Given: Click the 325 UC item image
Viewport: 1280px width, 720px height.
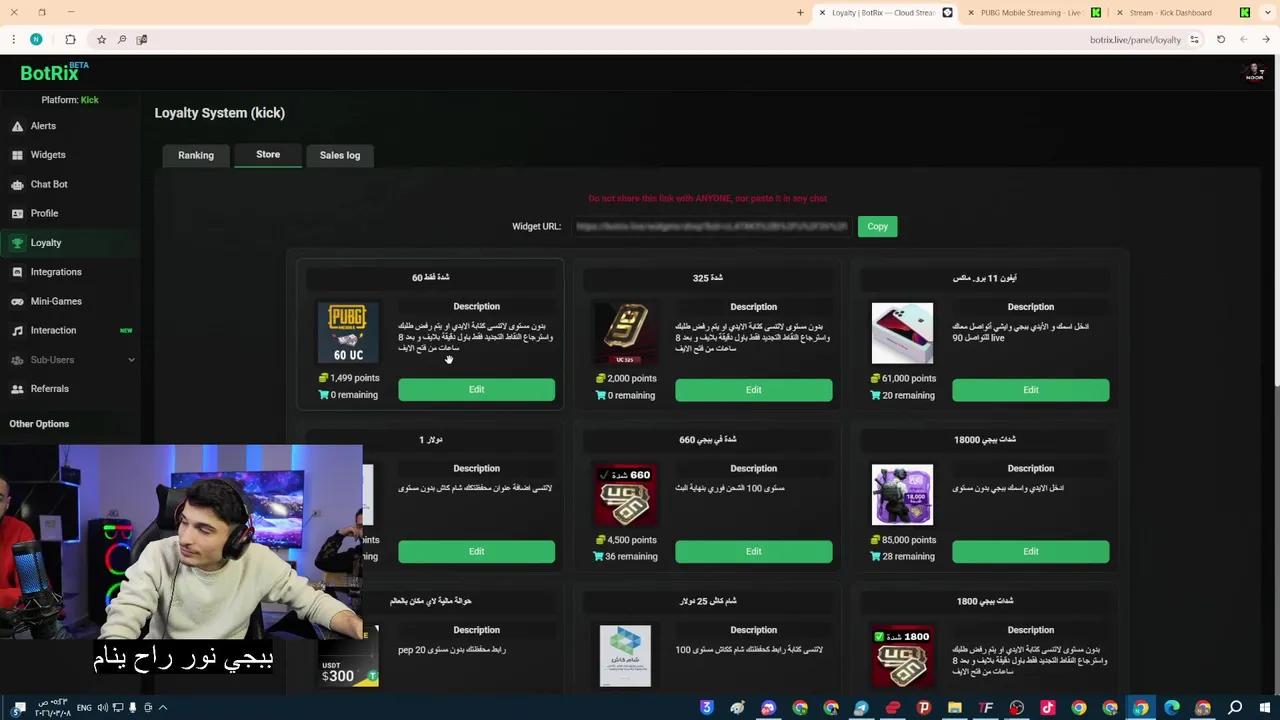Looking at the screenshot, I should [625, 333].
